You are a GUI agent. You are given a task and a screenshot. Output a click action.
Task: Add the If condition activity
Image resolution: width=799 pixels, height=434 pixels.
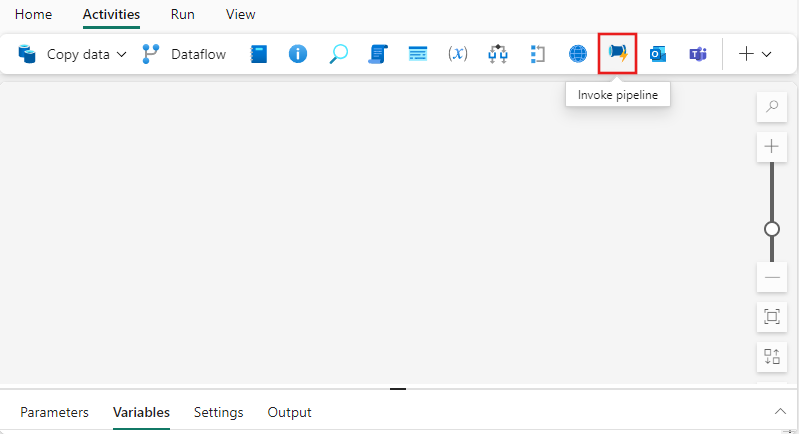click(497, 54)
